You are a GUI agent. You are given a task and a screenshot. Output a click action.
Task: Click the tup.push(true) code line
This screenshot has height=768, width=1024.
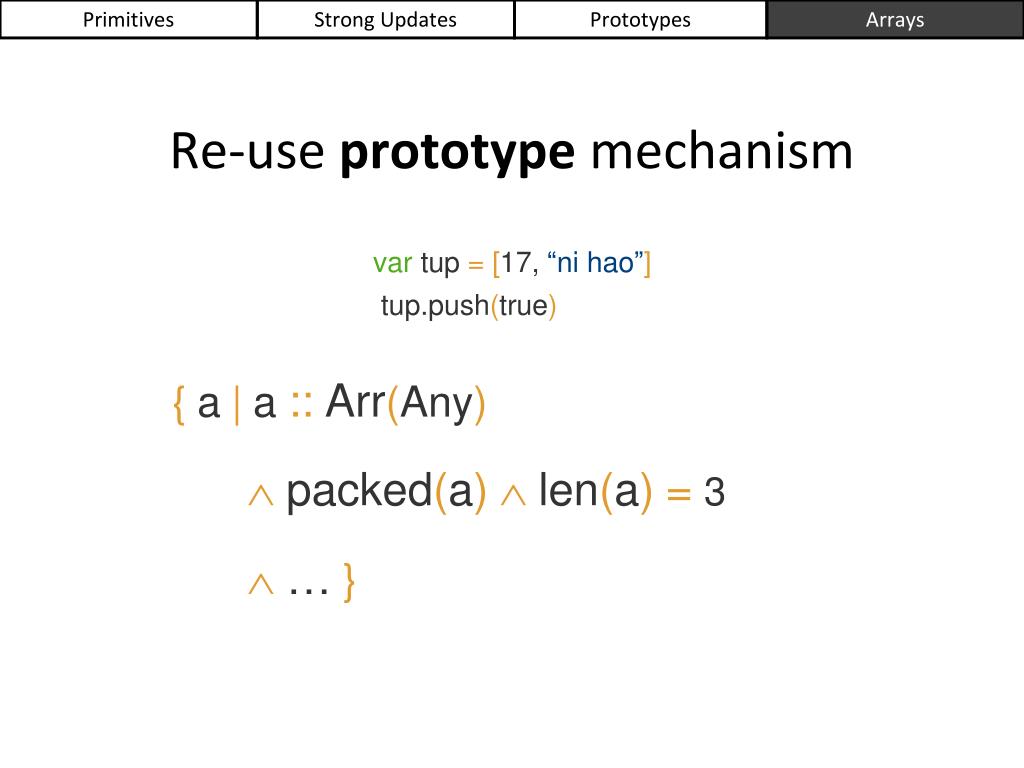pyautogui.click(x=468, y=306)
